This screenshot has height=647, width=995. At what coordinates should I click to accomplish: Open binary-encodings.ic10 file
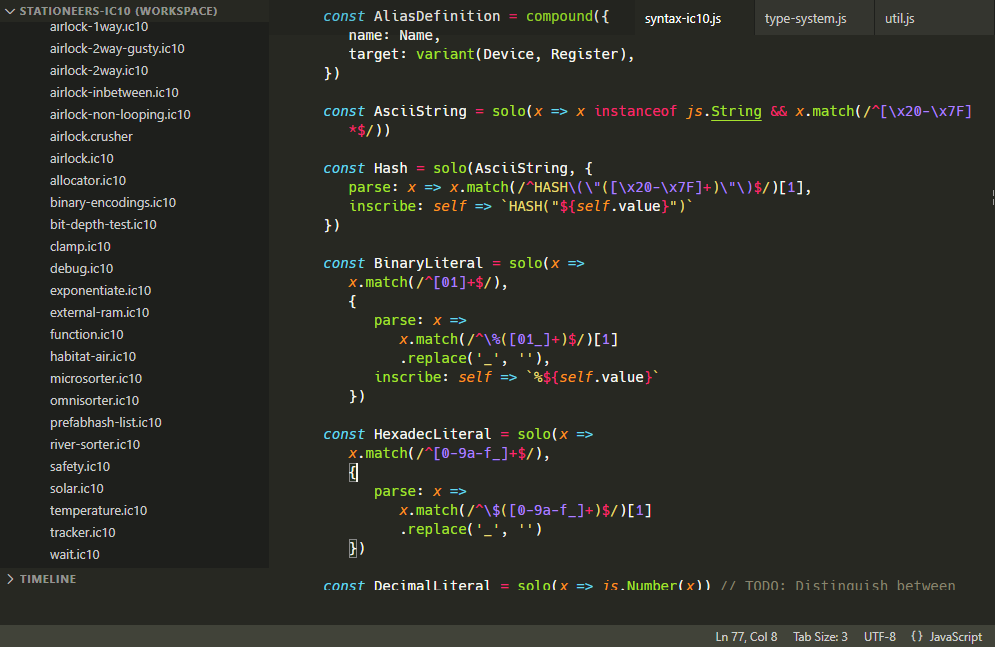click(113, 202)
